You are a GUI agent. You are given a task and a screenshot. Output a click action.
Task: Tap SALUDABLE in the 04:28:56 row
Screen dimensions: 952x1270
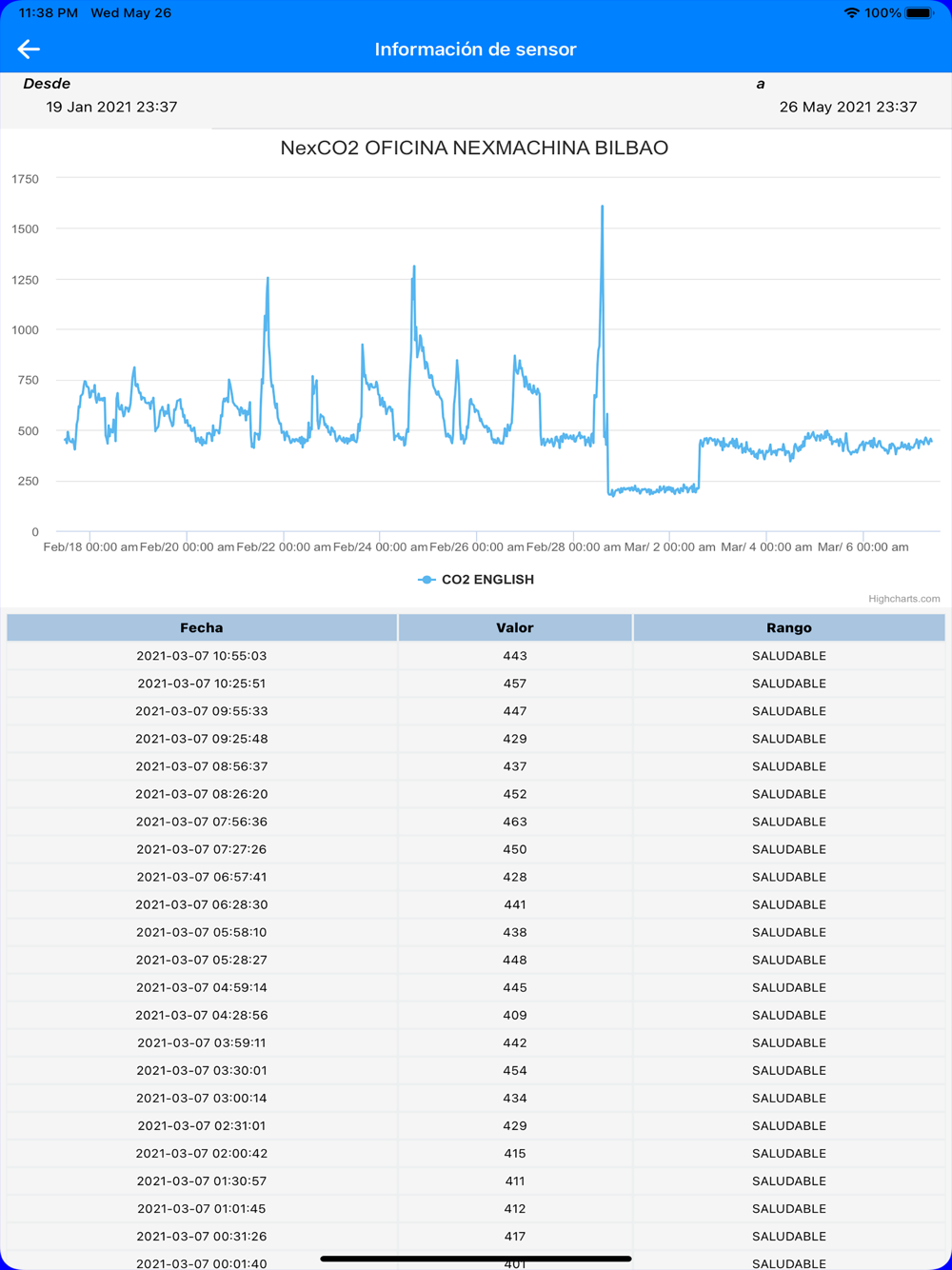point(789,1015)
